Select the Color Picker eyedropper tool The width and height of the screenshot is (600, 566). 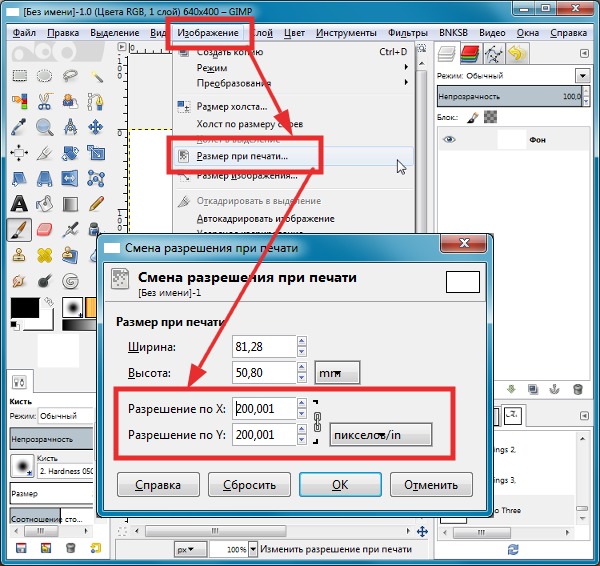19,127
